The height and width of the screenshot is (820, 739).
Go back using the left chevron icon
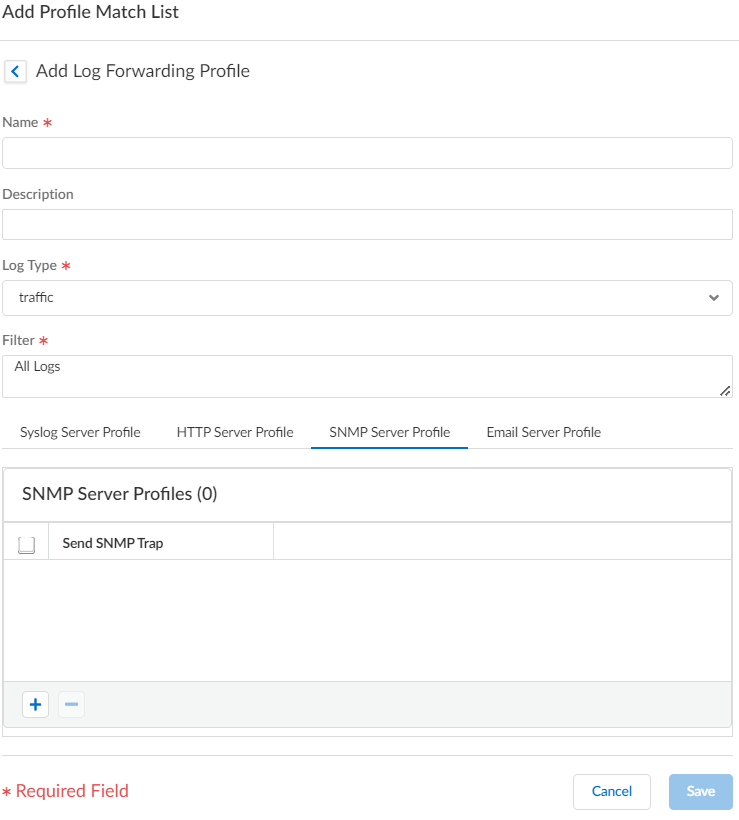tap(15, 72)
